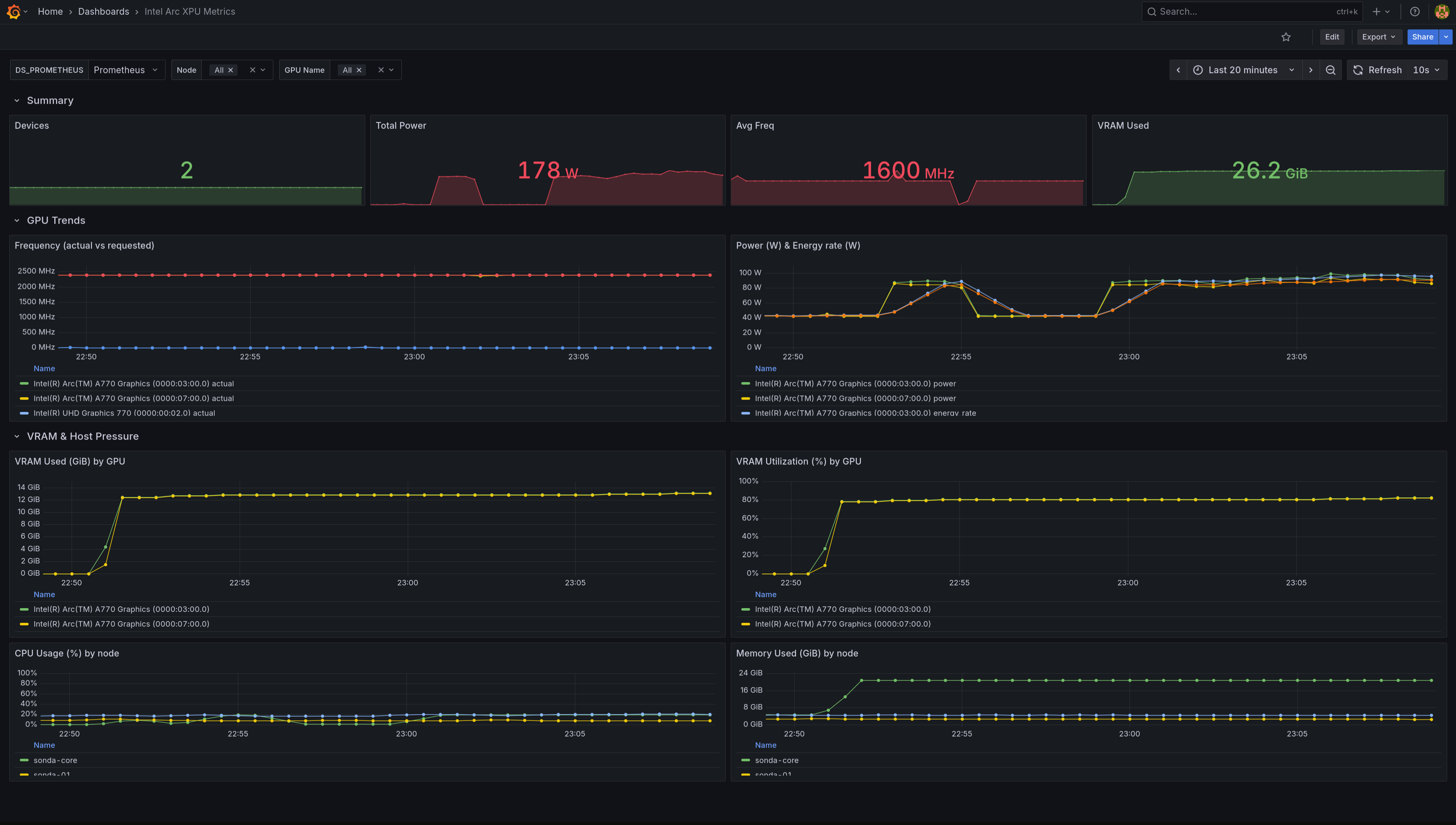
Task: Open the Grafana home logo menu
Action: click(x=15, y=11)
